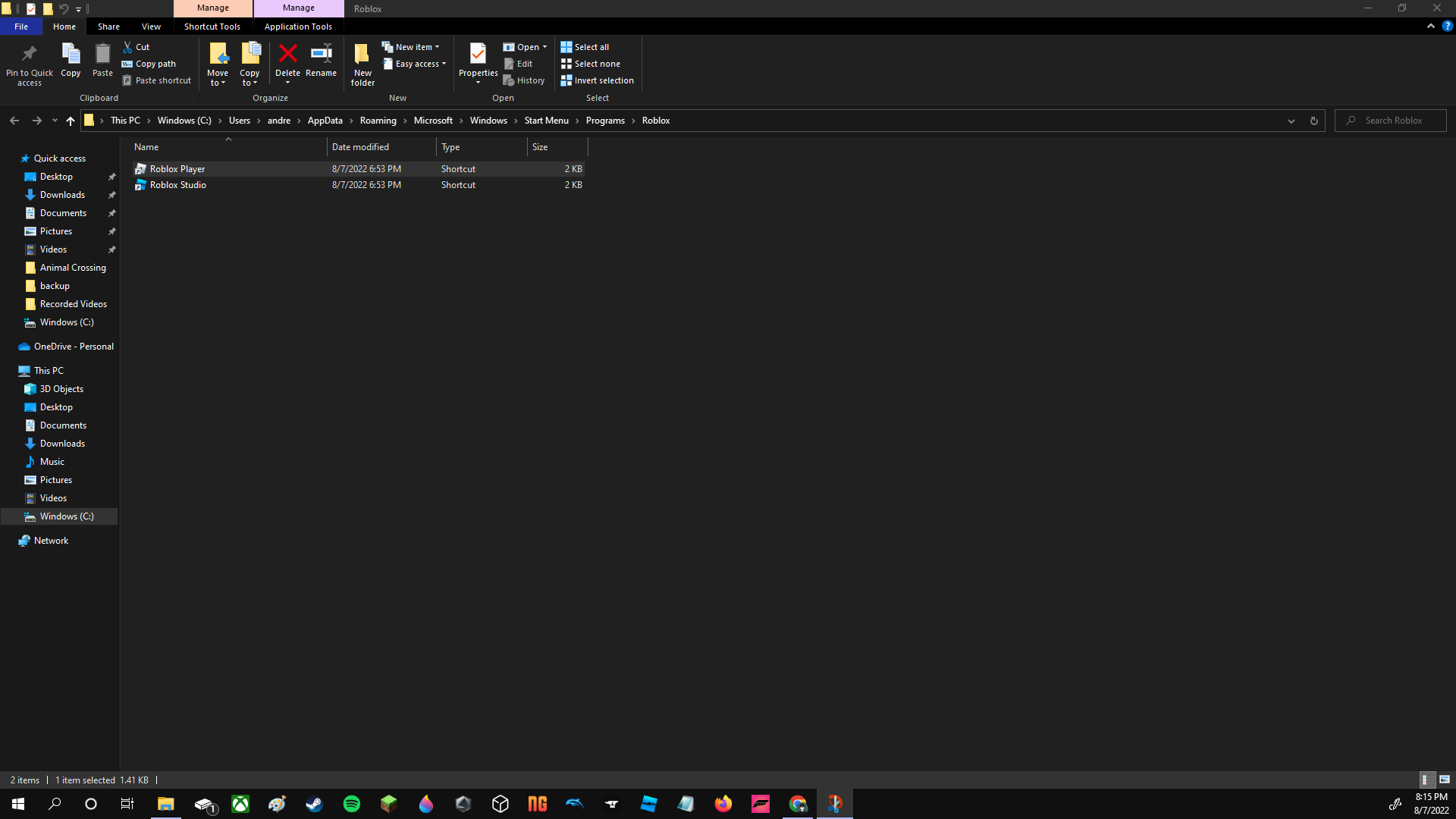Select all items using Select all button
Image resolution: width=1456 pixels, height=819 pixels.
click(590, 46)
